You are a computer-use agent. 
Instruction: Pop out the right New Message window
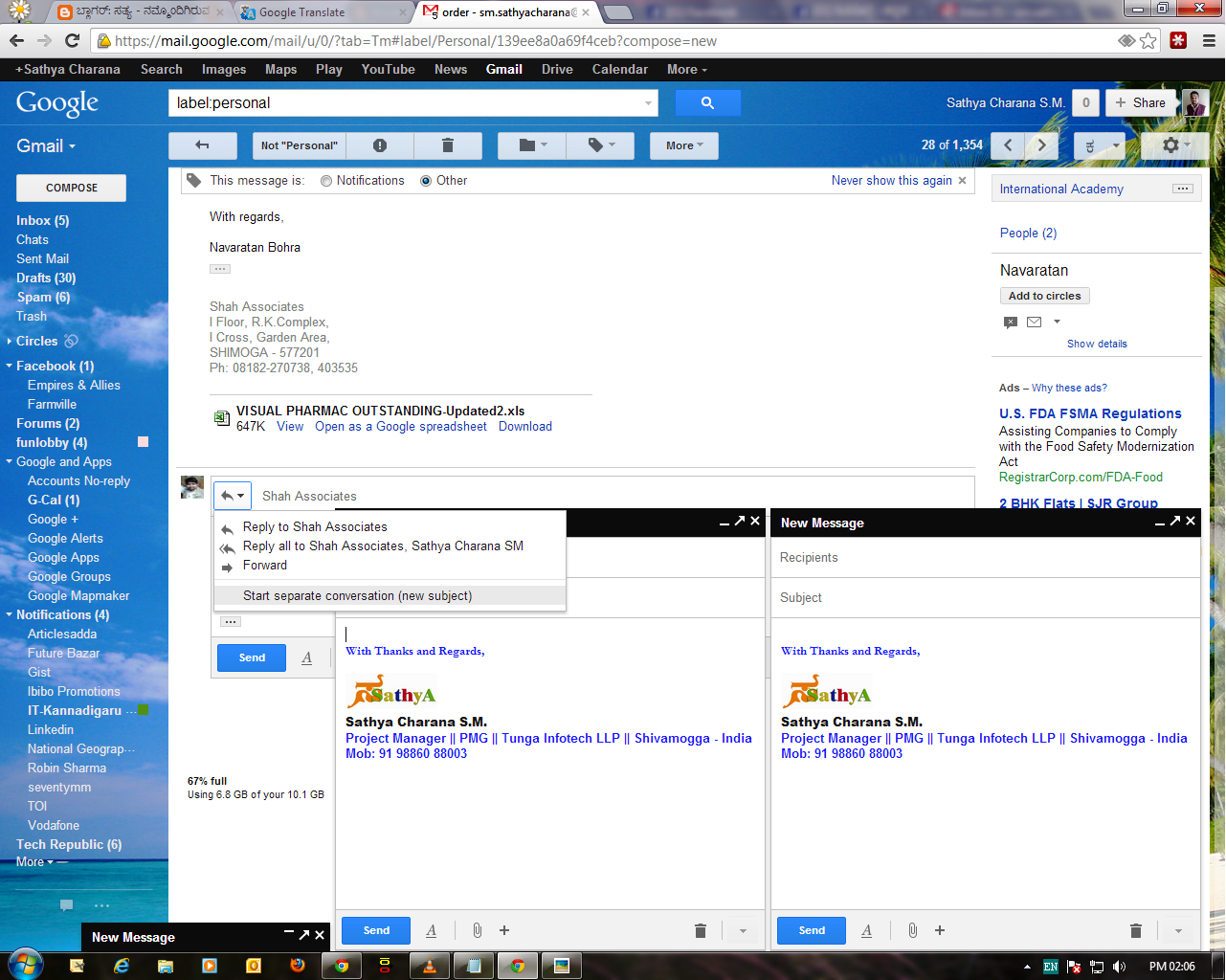point(1175,521)
